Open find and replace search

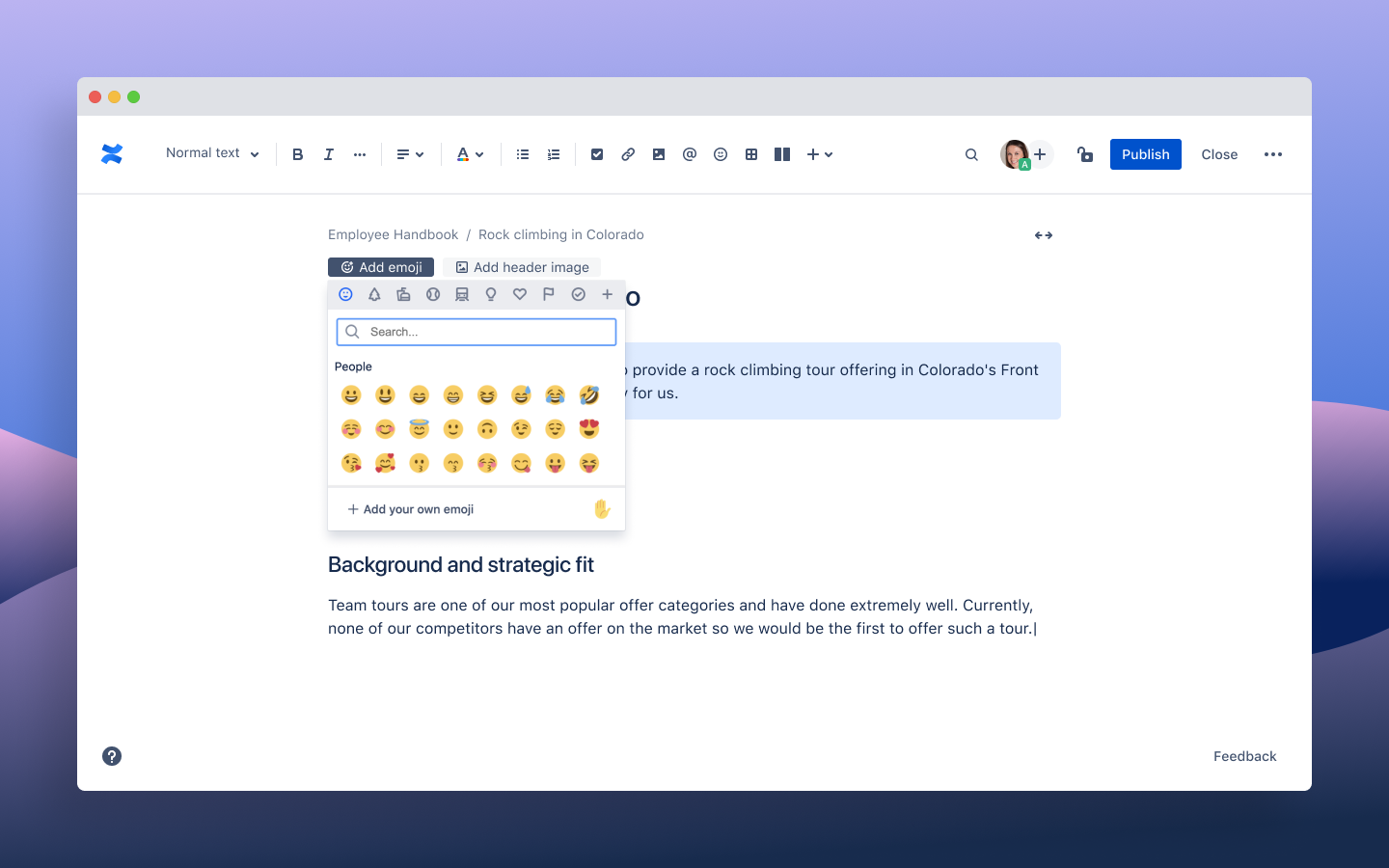click(971, 154)
